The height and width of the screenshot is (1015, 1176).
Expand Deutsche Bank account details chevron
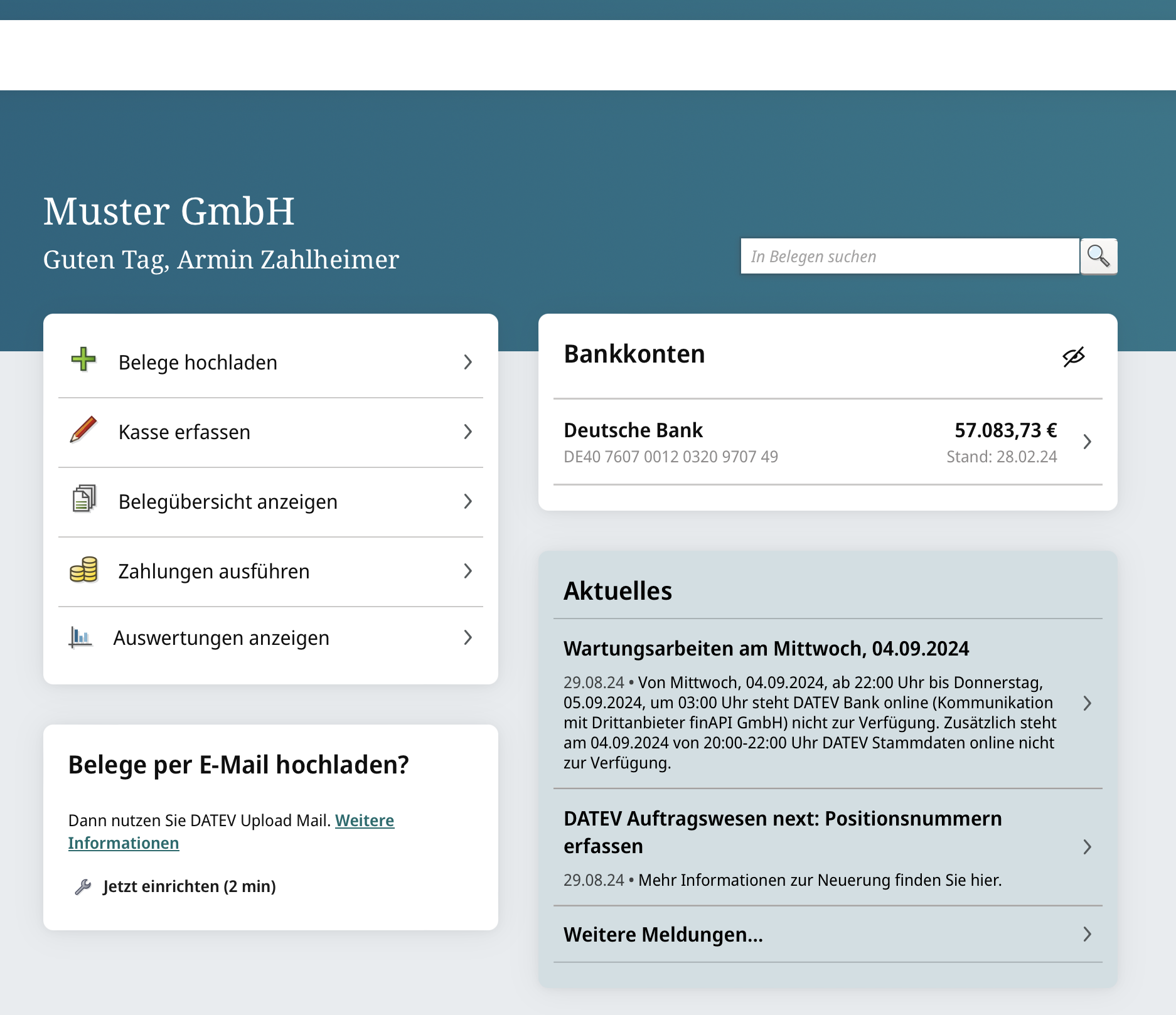[1088, 442]
